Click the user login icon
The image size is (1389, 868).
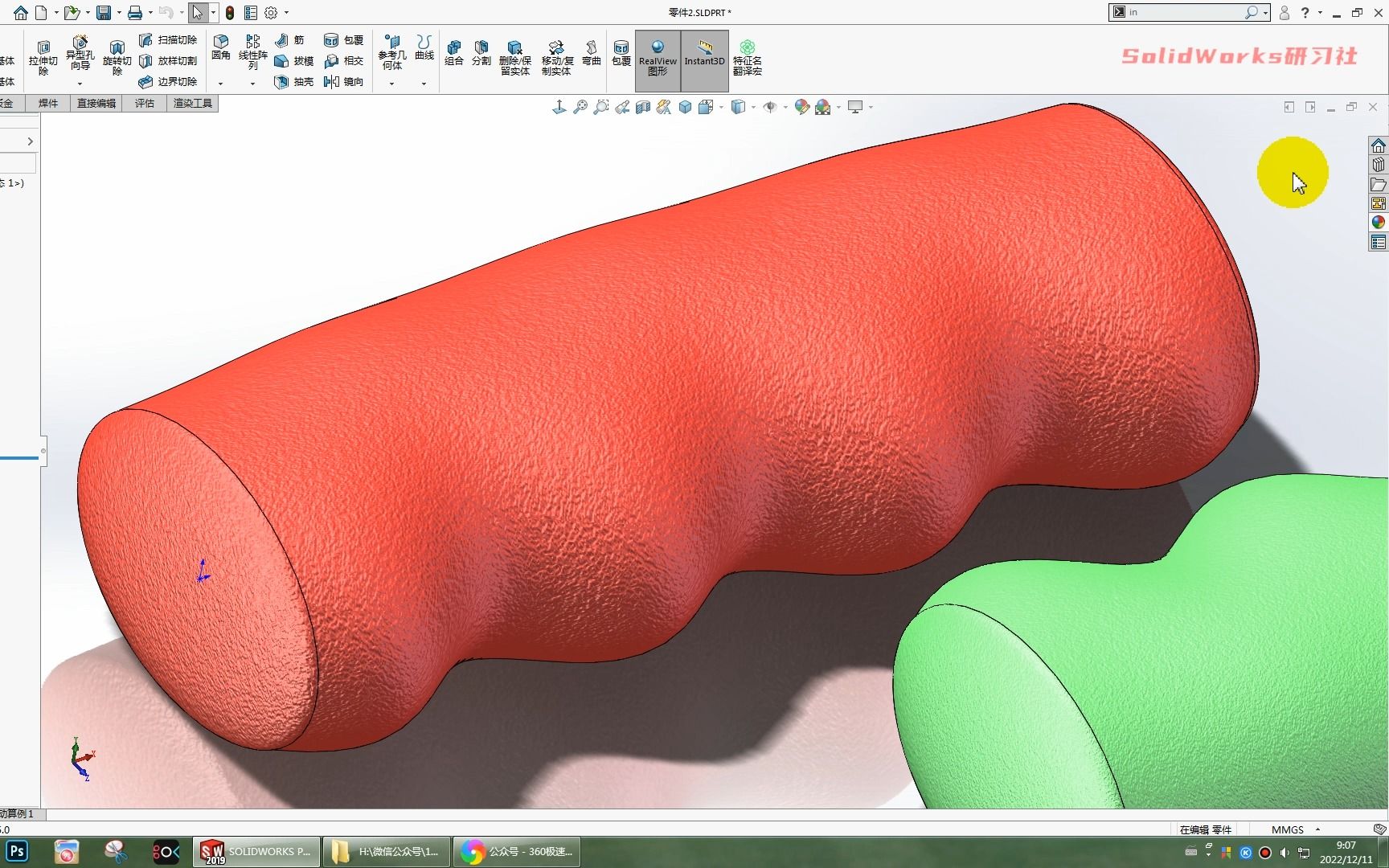[x=1285, y=12]
